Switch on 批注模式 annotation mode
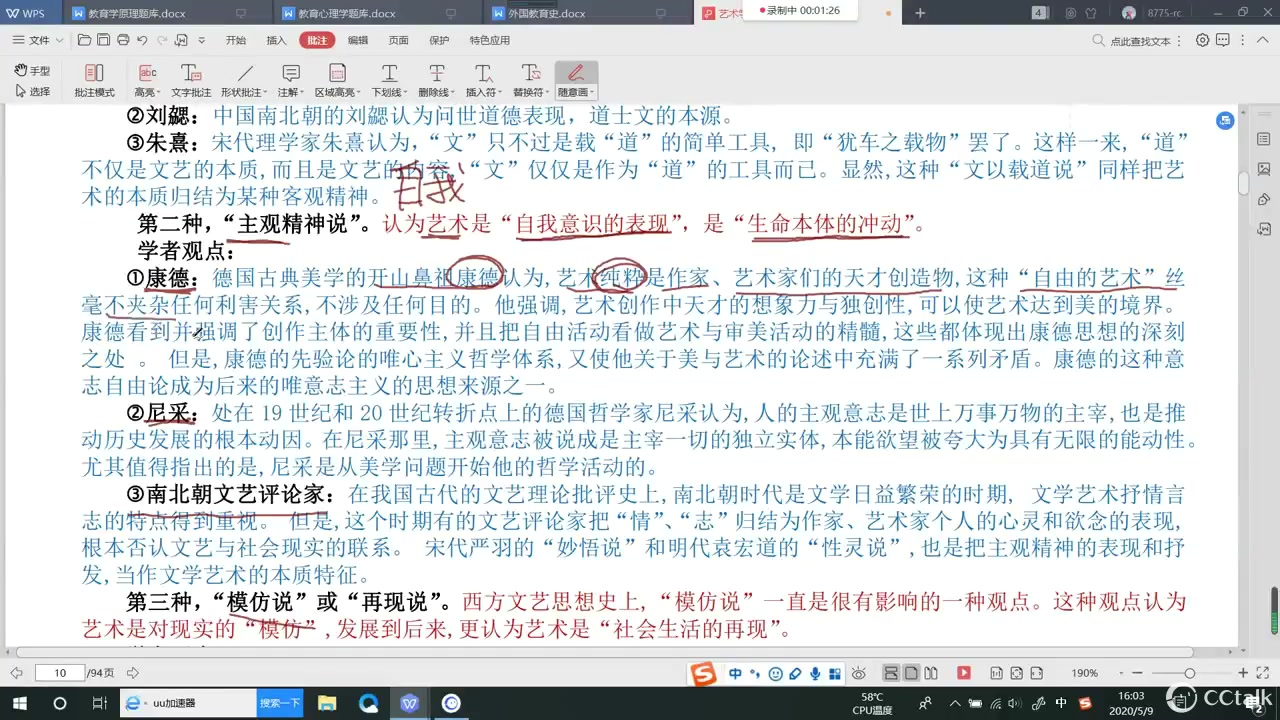The width and height of the screenshot is (1280, 720). [94, 81]
